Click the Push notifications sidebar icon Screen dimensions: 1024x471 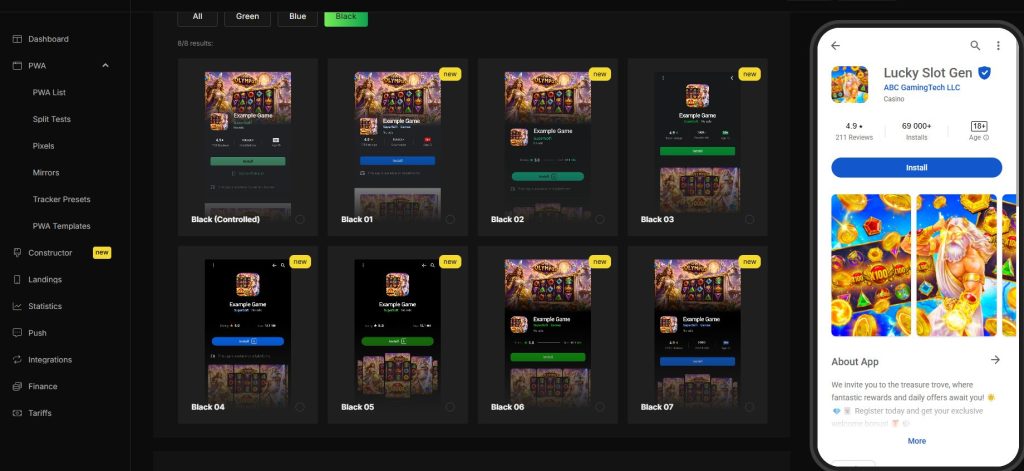point(18,333)
